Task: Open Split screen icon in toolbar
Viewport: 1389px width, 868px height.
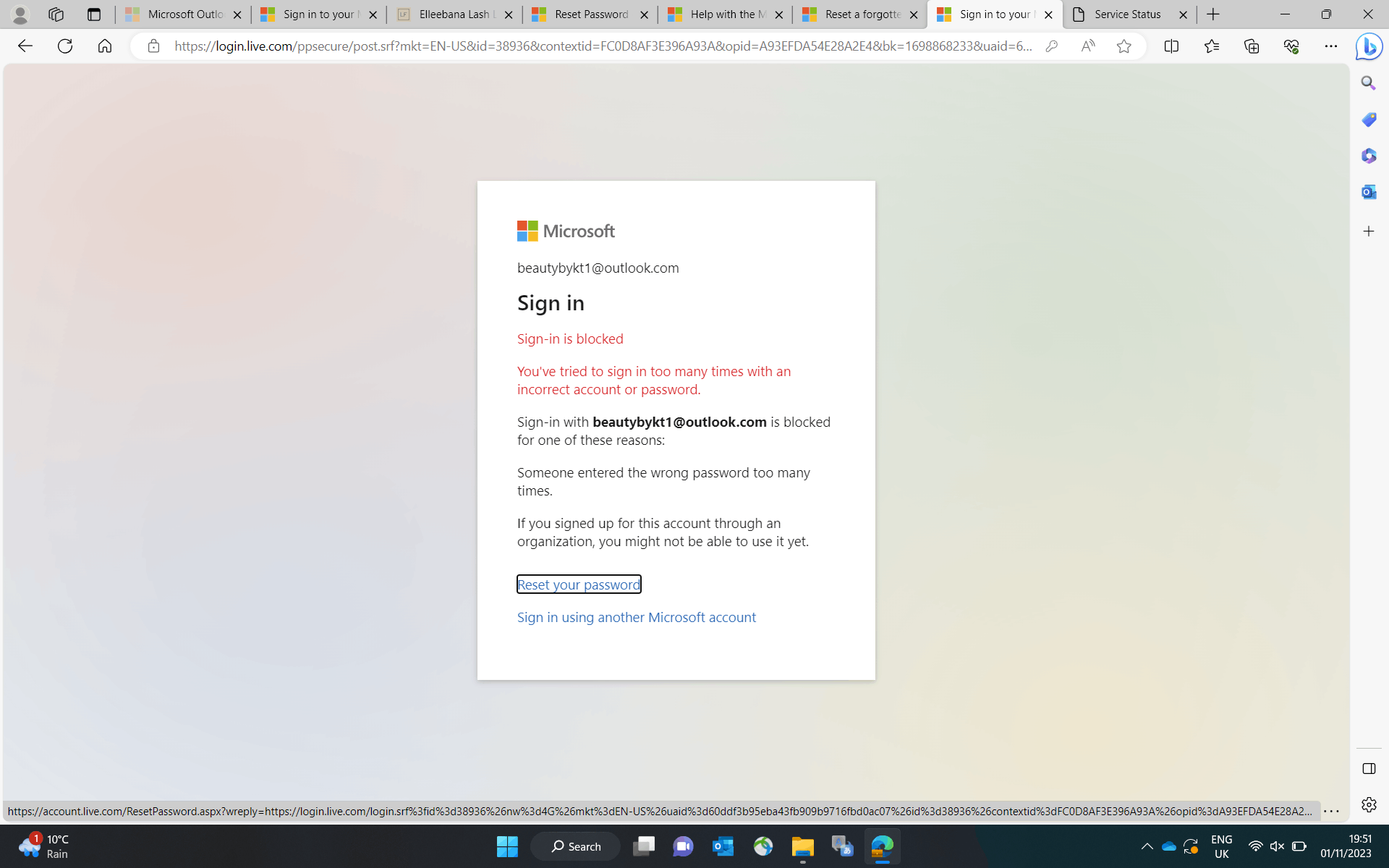Action: pos(1171,46)
